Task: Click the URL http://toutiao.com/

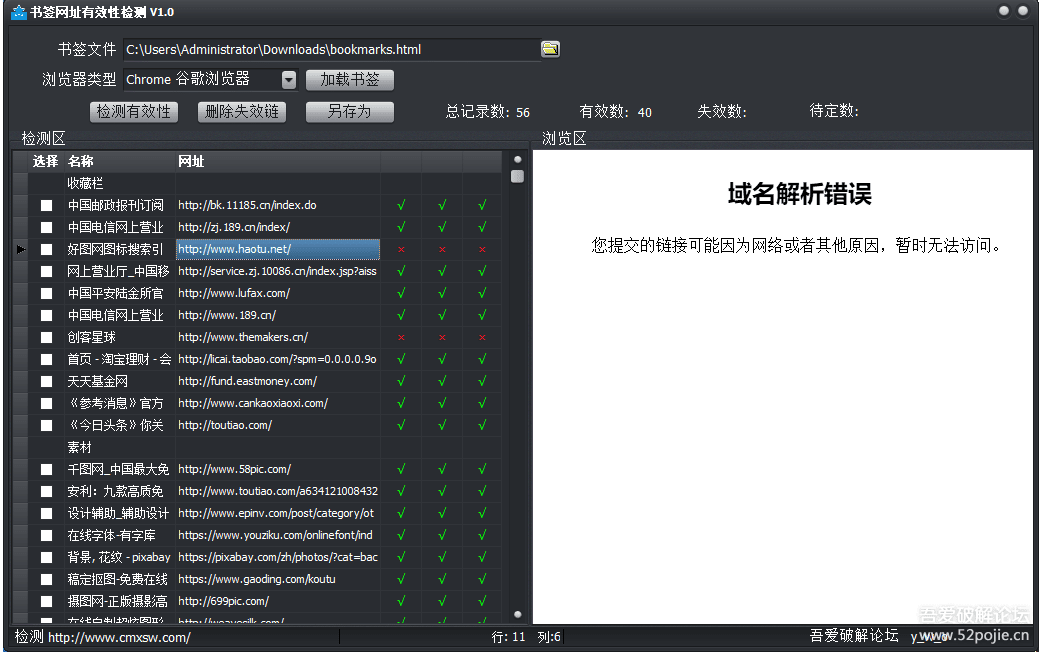Action: (225, 425)
